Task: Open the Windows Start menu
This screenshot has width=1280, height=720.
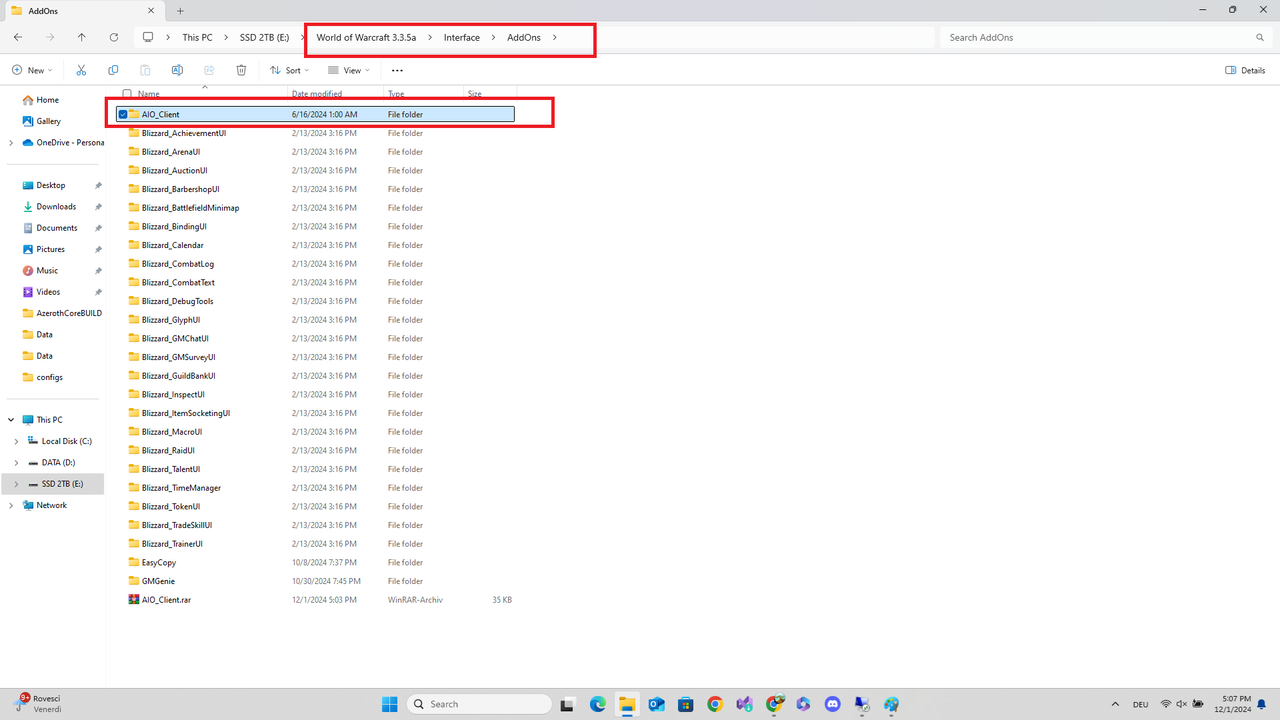Action: pyautogui.click(x=390, y=704)
